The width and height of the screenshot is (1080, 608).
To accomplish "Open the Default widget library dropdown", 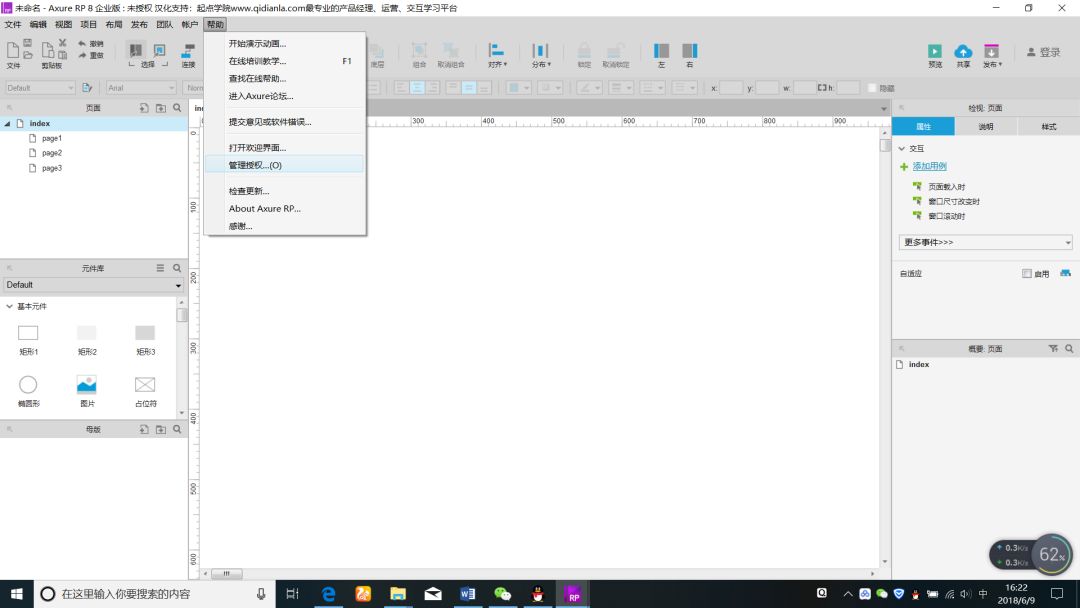I will [x=94, y=285].
